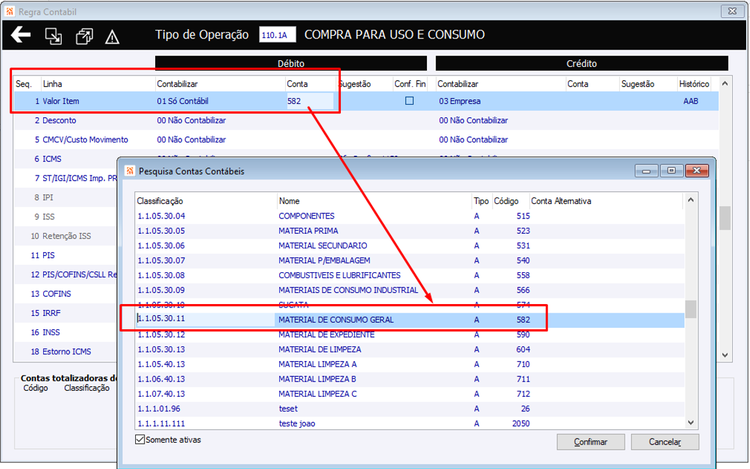Click the accounts list scrollbar thumb
The image size is (750, 469).
690,309
